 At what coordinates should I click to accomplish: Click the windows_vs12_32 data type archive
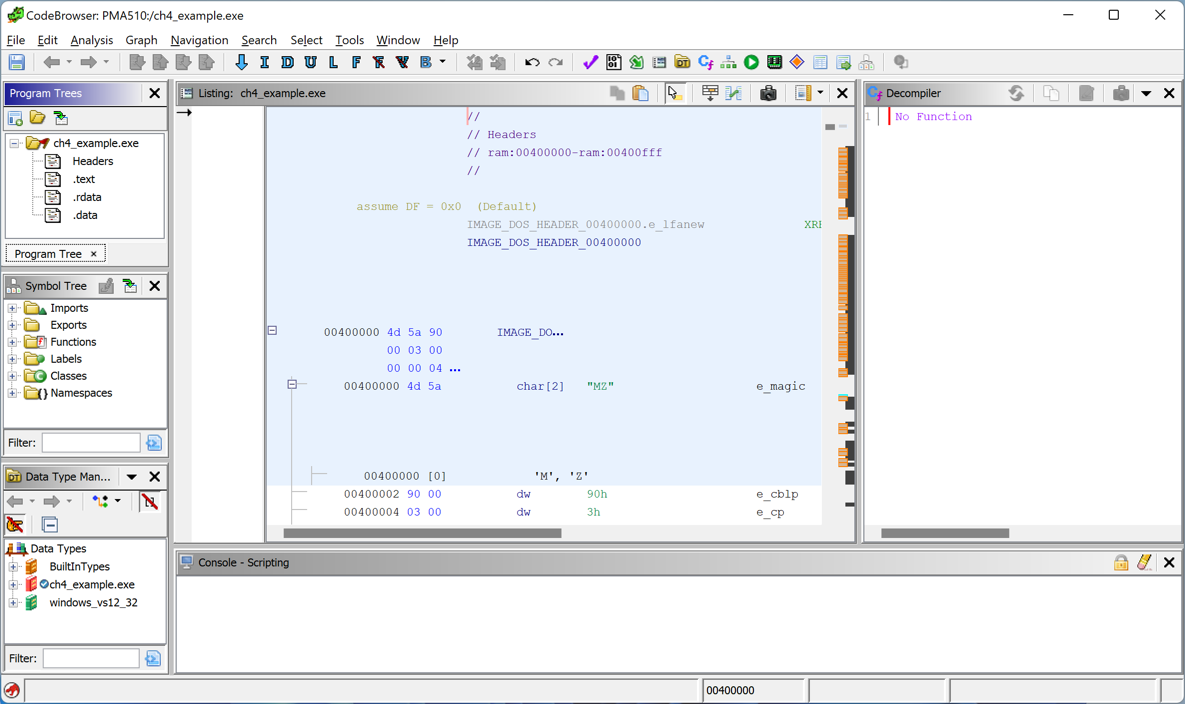pyautogui.click(x=93, y=603)
